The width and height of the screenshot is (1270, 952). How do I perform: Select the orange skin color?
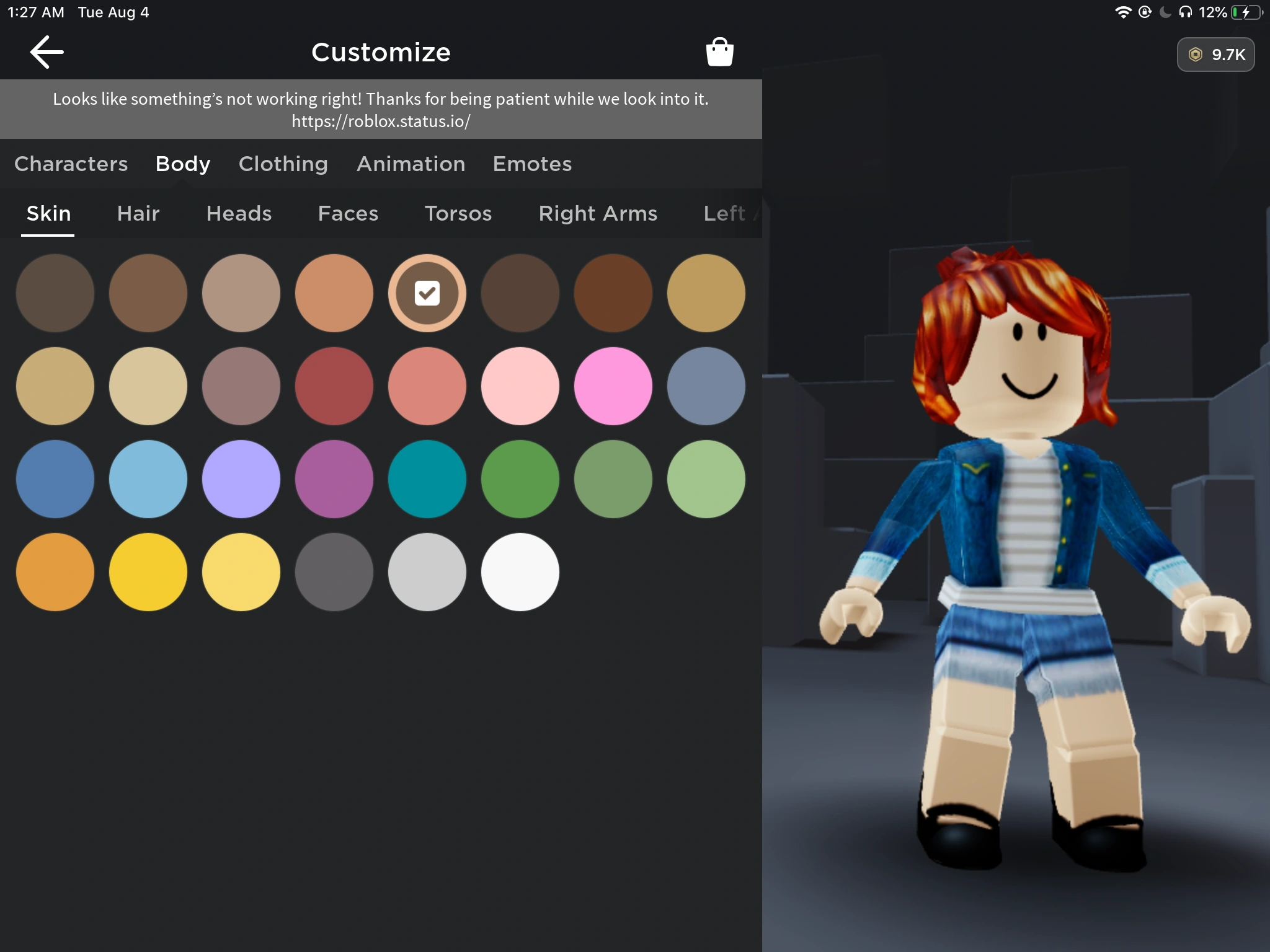(x=55, y=572)
